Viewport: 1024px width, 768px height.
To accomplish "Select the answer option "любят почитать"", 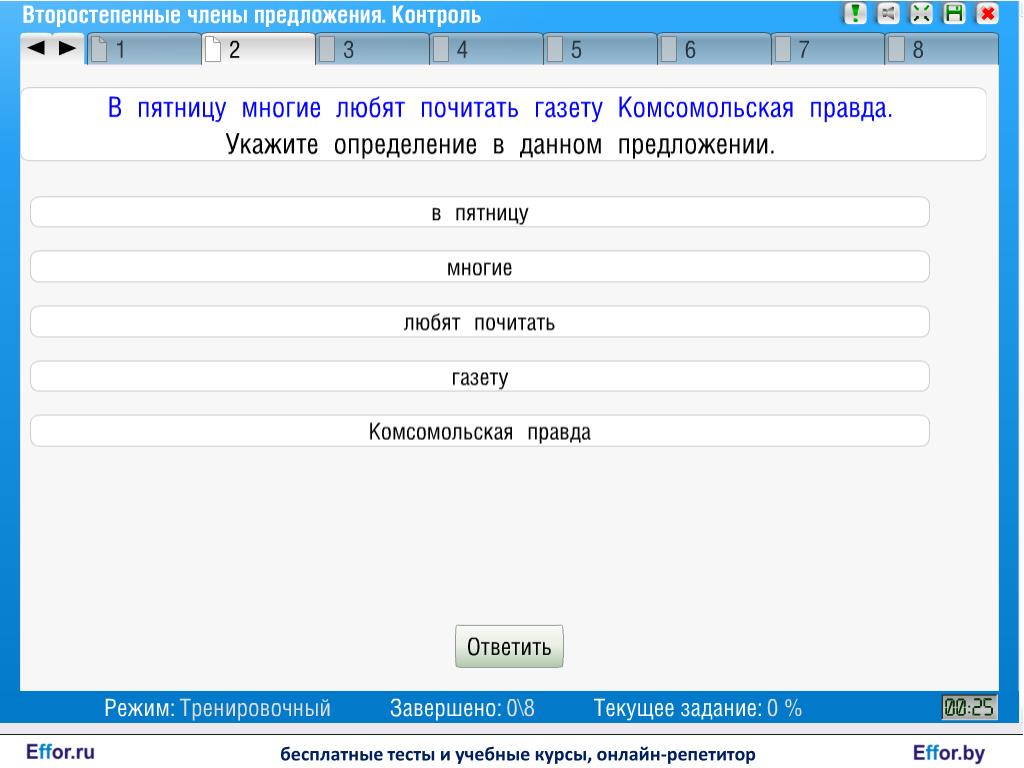I will tap(480, 322).
